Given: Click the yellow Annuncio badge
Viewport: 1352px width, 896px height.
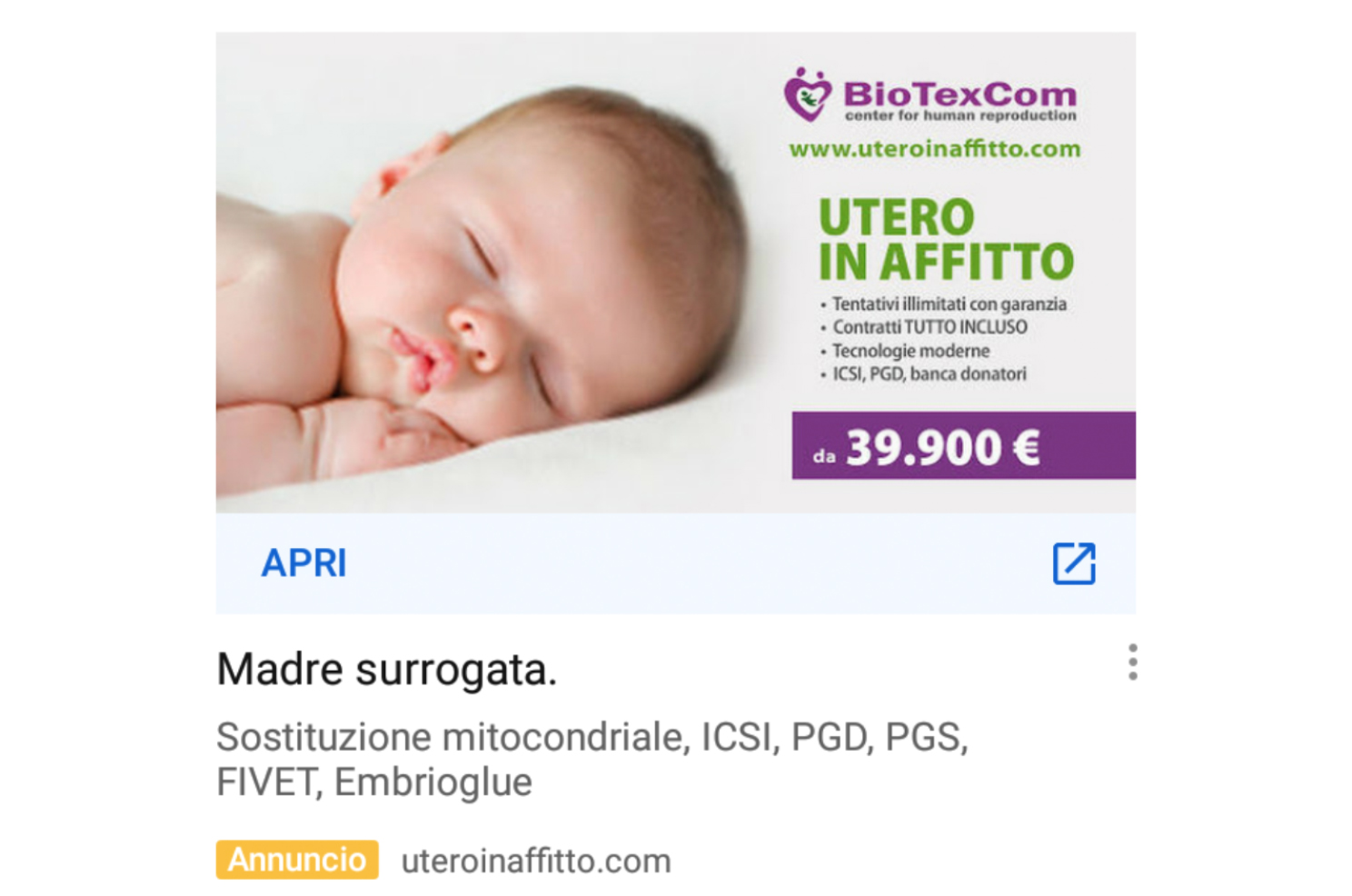Looking at the screenshot, I should point(297,860).
